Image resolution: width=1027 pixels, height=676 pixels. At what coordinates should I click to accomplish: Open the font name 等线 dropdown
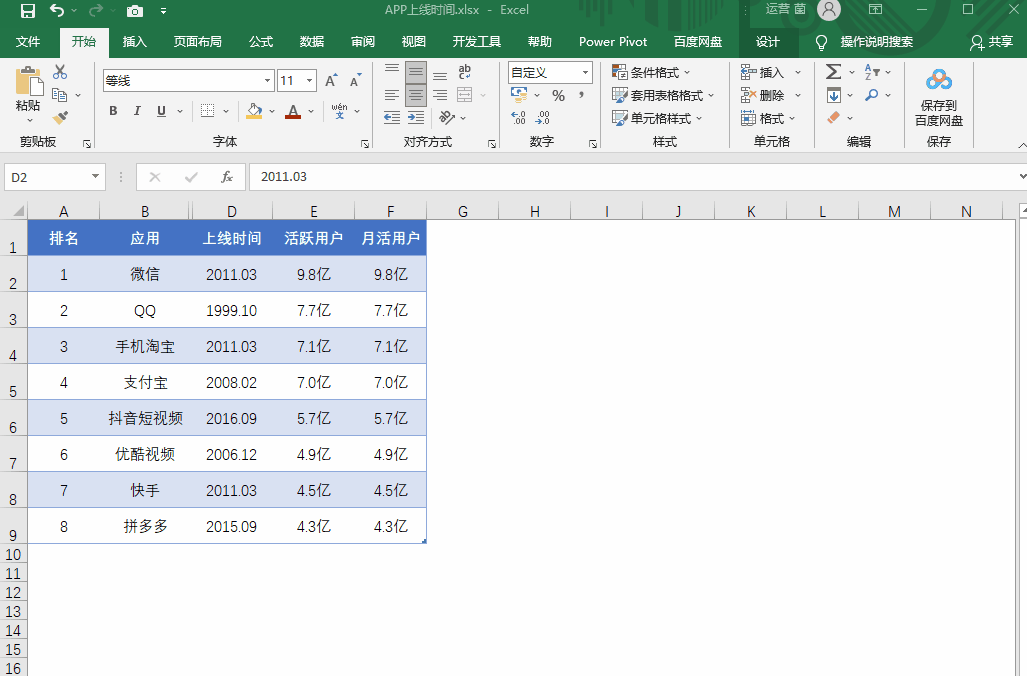267,81
